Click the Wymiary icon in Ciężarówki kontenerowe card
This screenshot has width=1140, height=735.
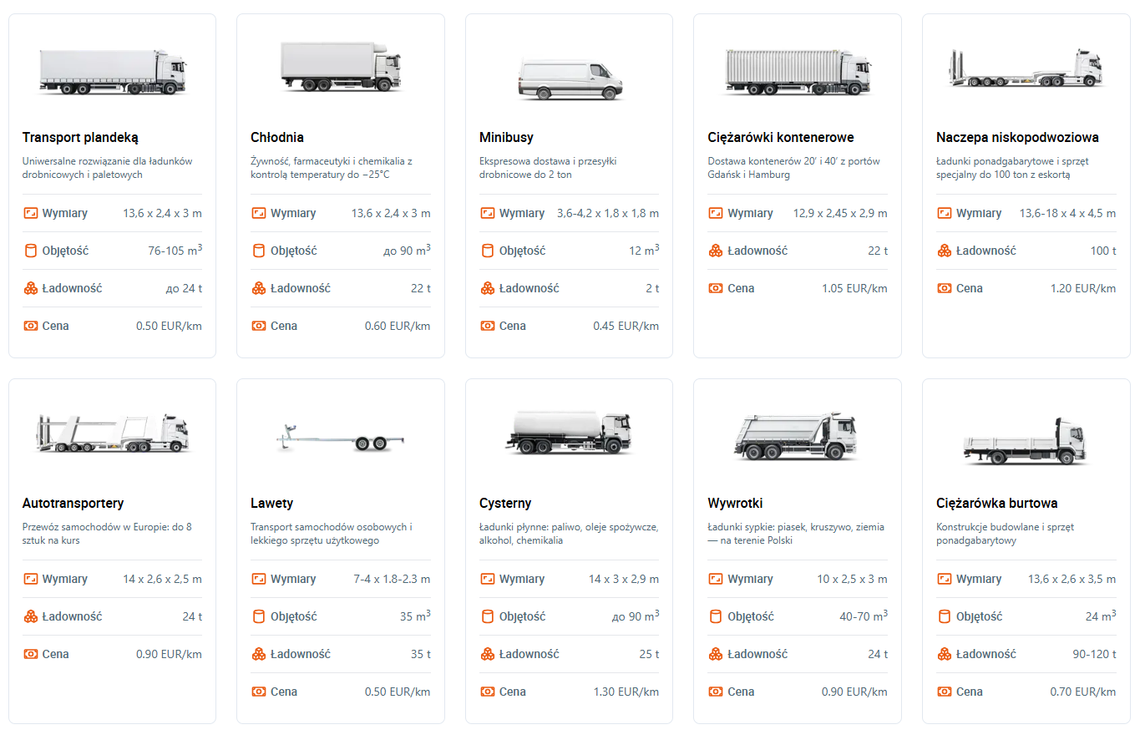click(x=715, y=213)
